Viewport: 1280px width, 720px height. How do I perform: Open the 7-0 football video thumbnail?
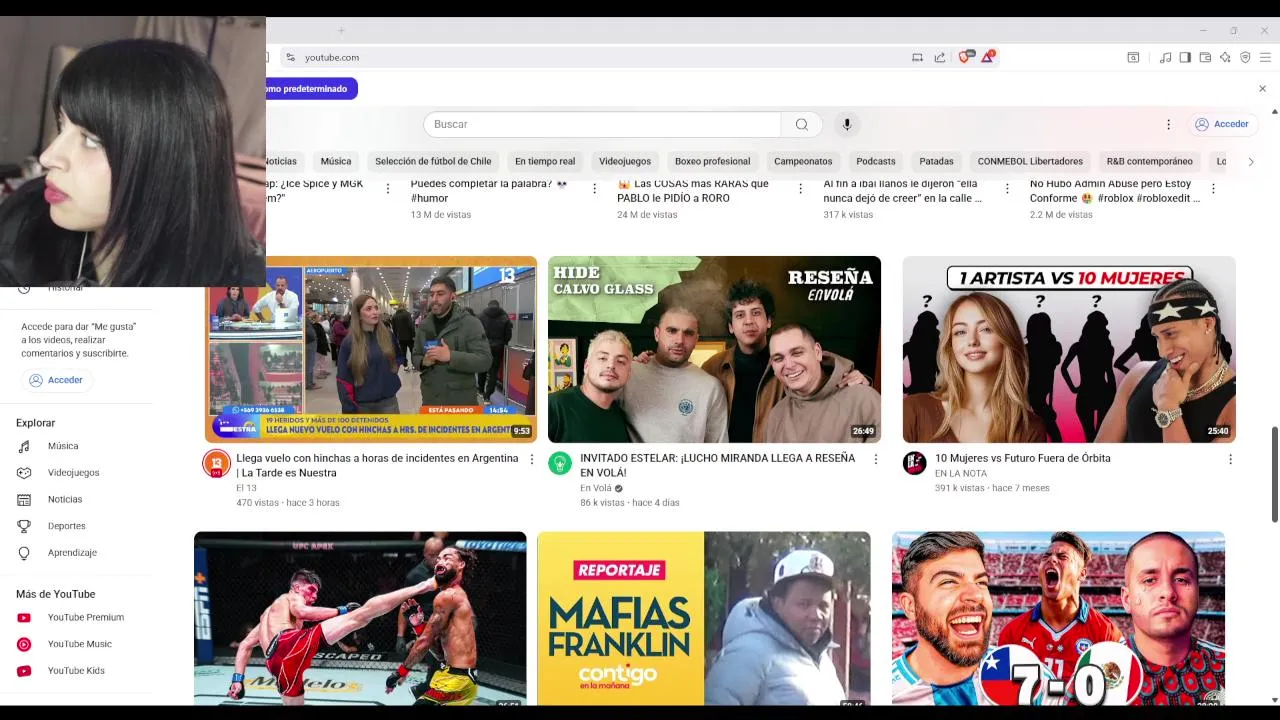pyautogui.click(x=1058, y=618)
